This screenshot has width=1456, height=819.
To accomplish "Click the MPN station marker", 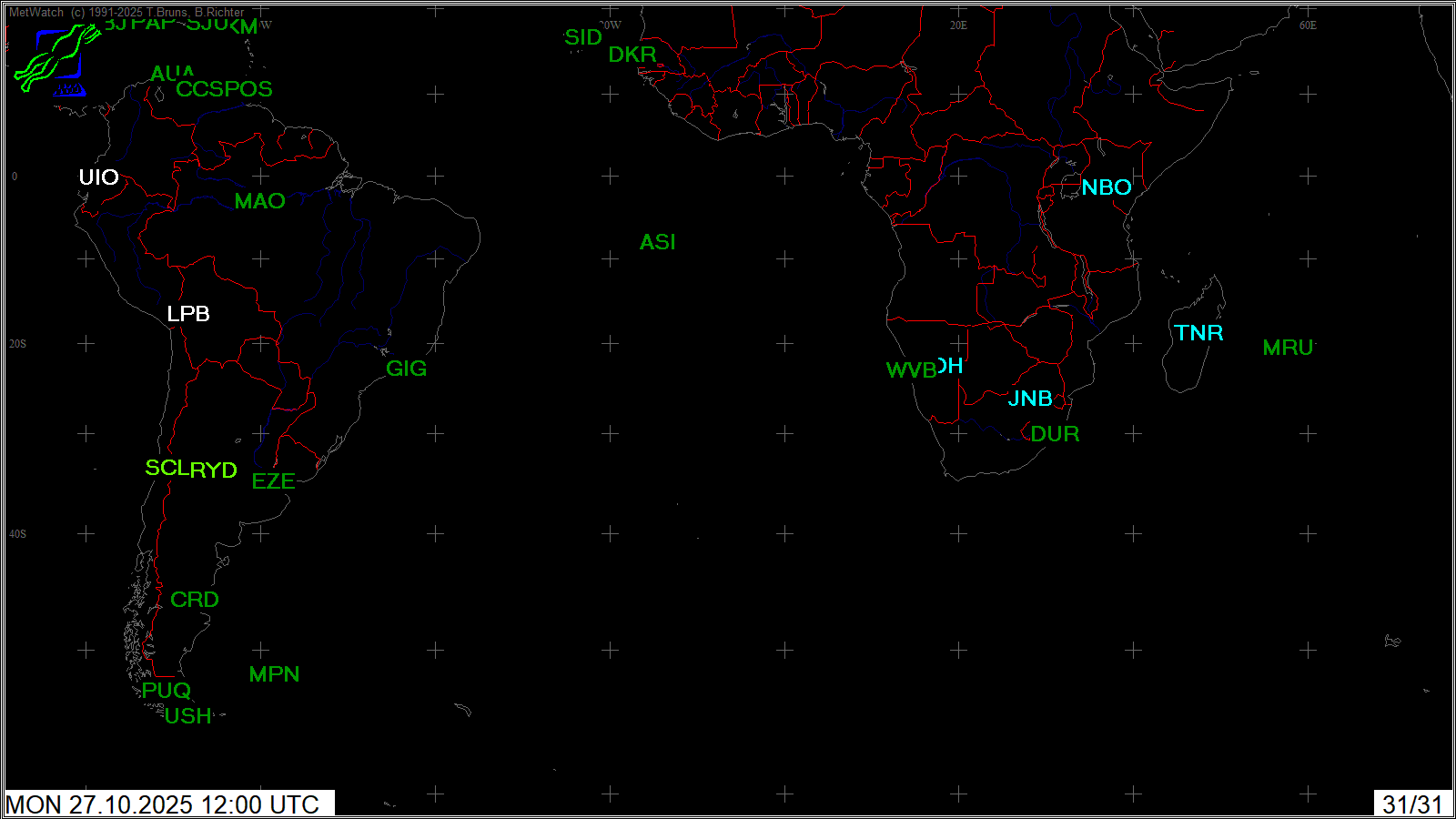I will pyautogui.click(x=274, y=674).
